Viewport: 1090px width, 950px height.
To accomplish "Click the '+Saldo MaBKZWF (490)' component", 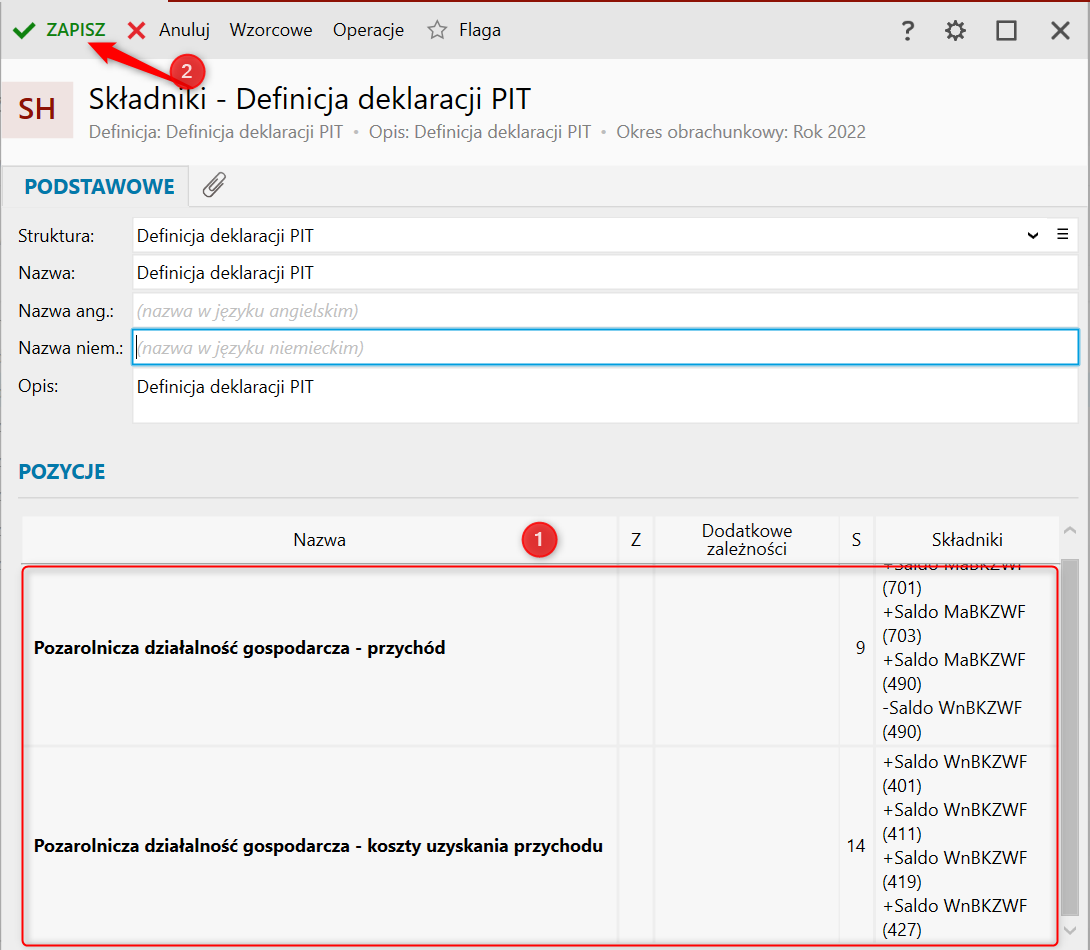I will pyautogui.click(x=954, y=671).
